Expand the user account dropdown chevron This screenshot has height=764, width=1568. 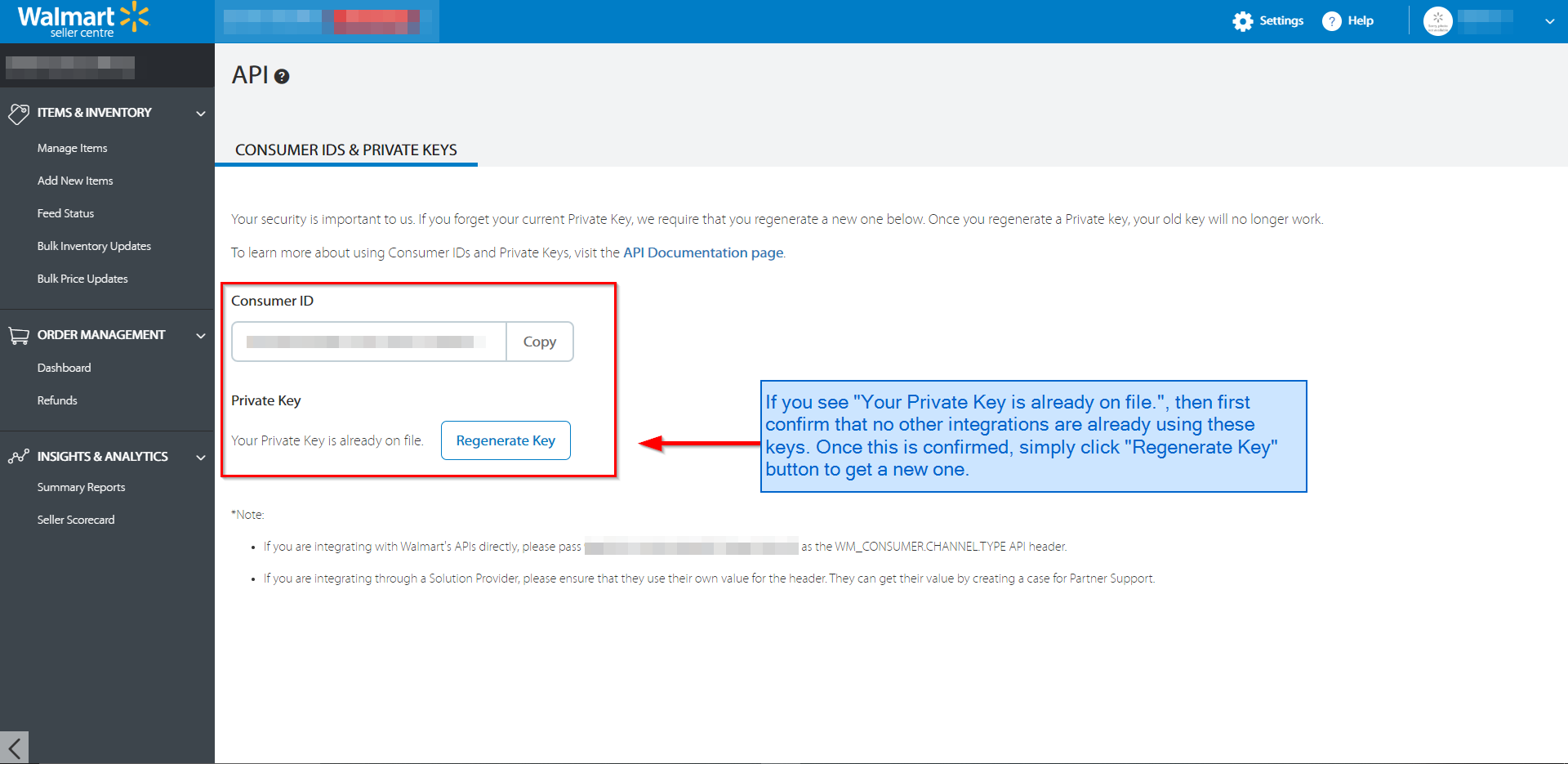(x=1549, y=22)
